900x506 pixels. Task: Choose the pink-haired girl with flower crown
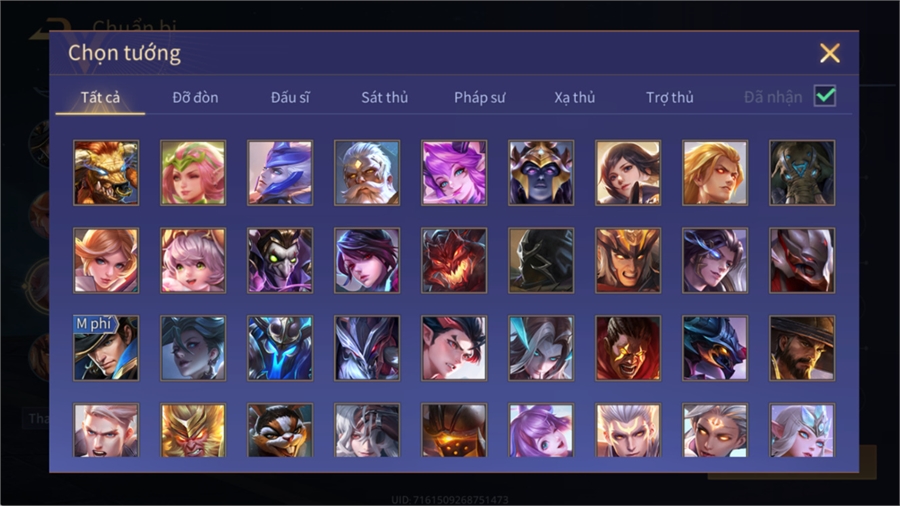tap(193, 173)
